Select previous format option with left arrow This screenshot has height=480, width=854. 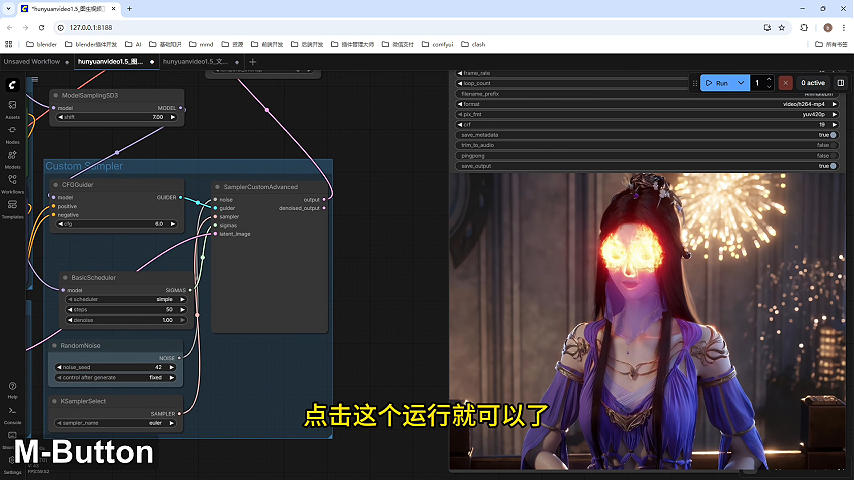tap(460, 104)
